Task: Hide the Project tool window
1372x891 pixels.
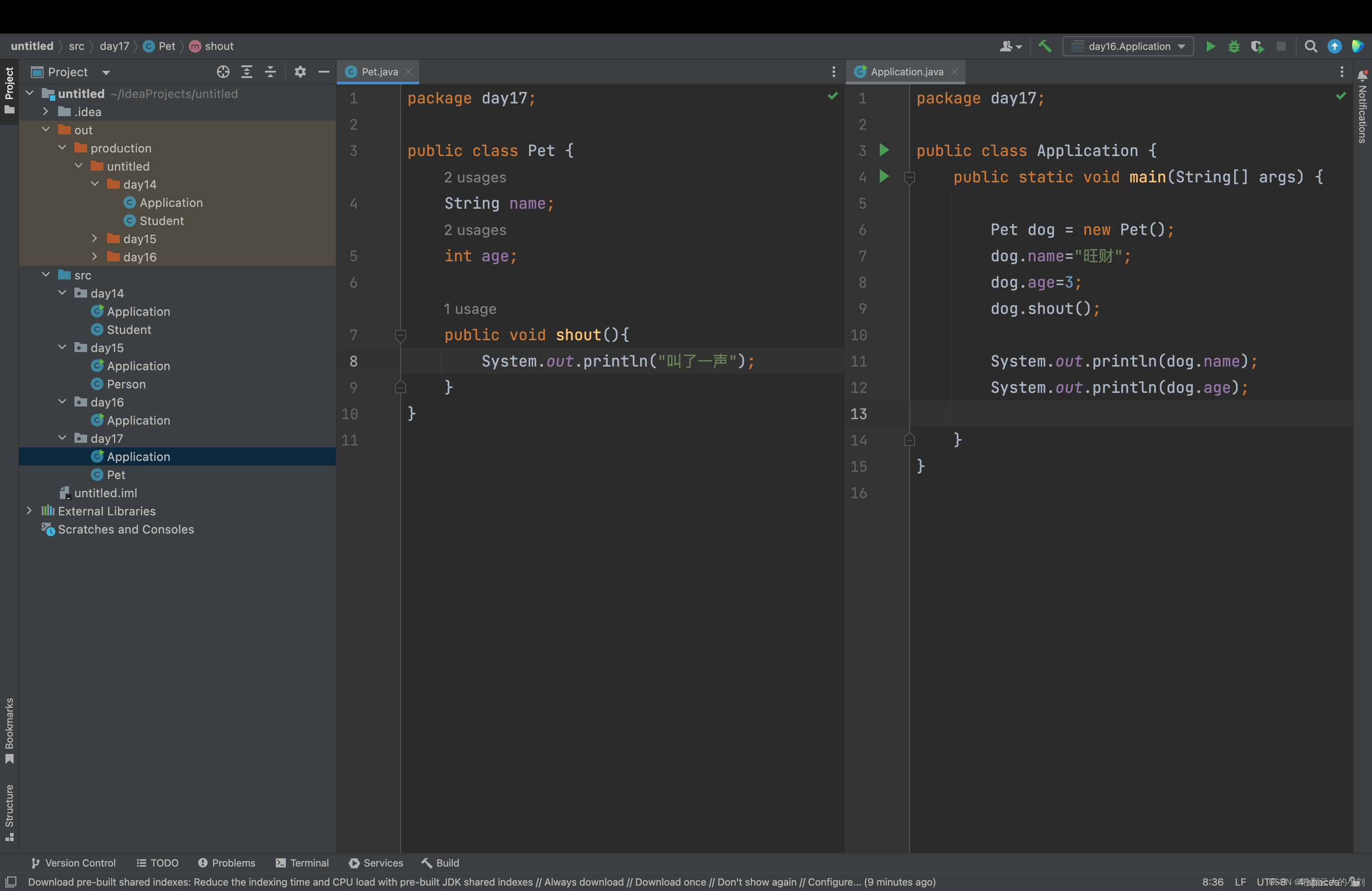Action: pos(323,72)
